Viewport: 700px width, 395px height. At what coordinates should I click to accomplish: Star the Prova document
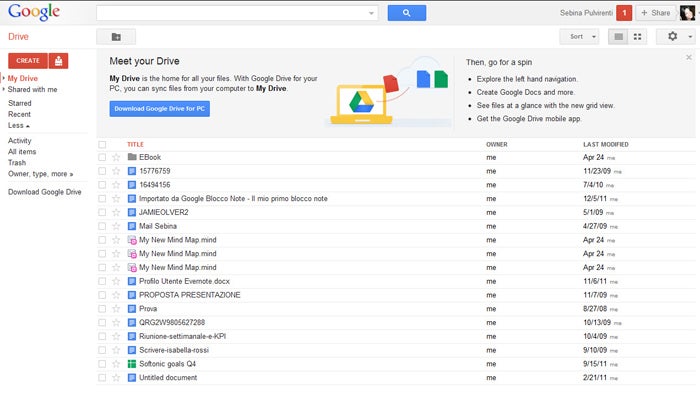click(116, 309)
